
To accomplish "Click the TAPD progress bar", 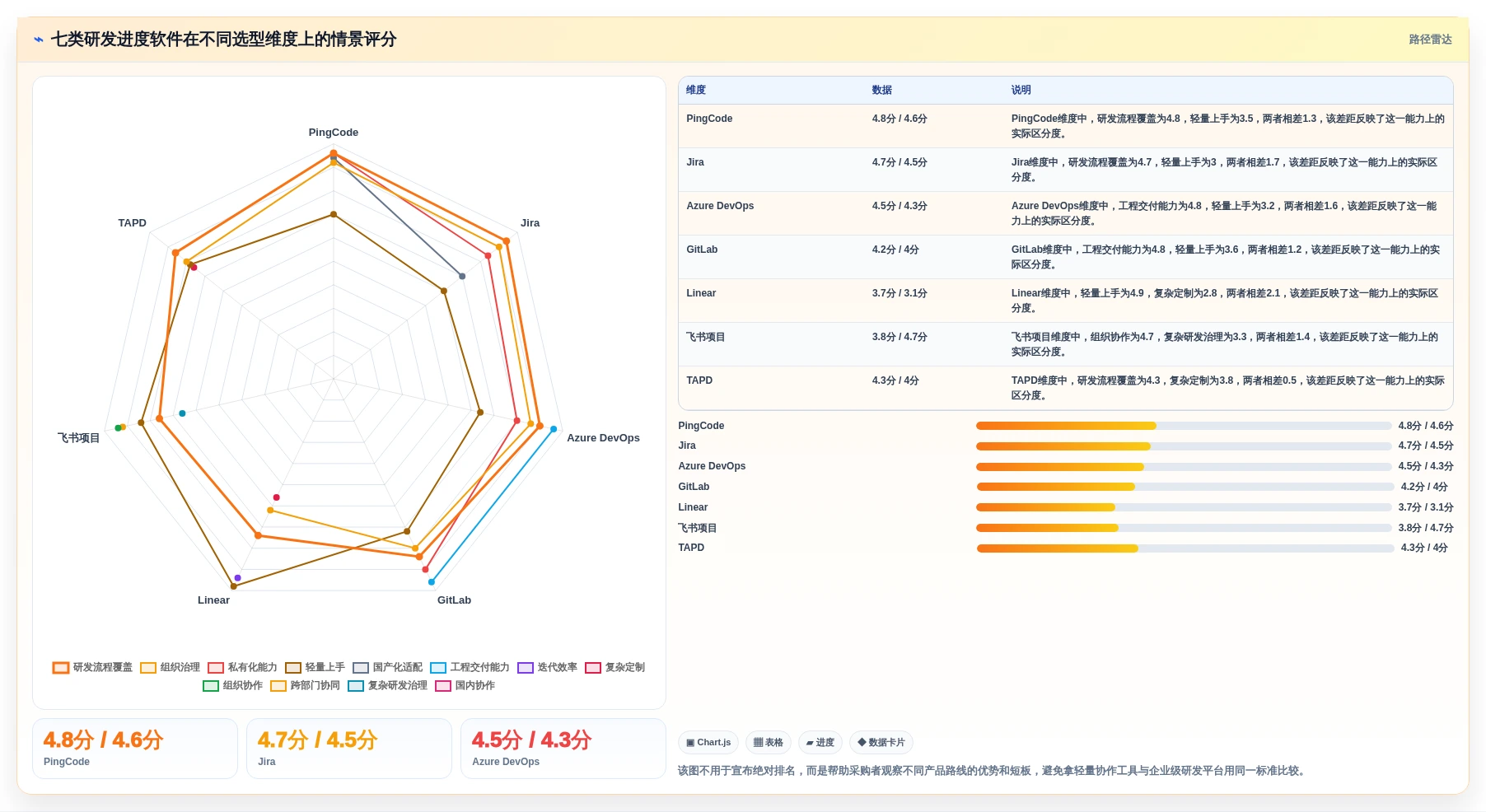I will click(1185, 548).
